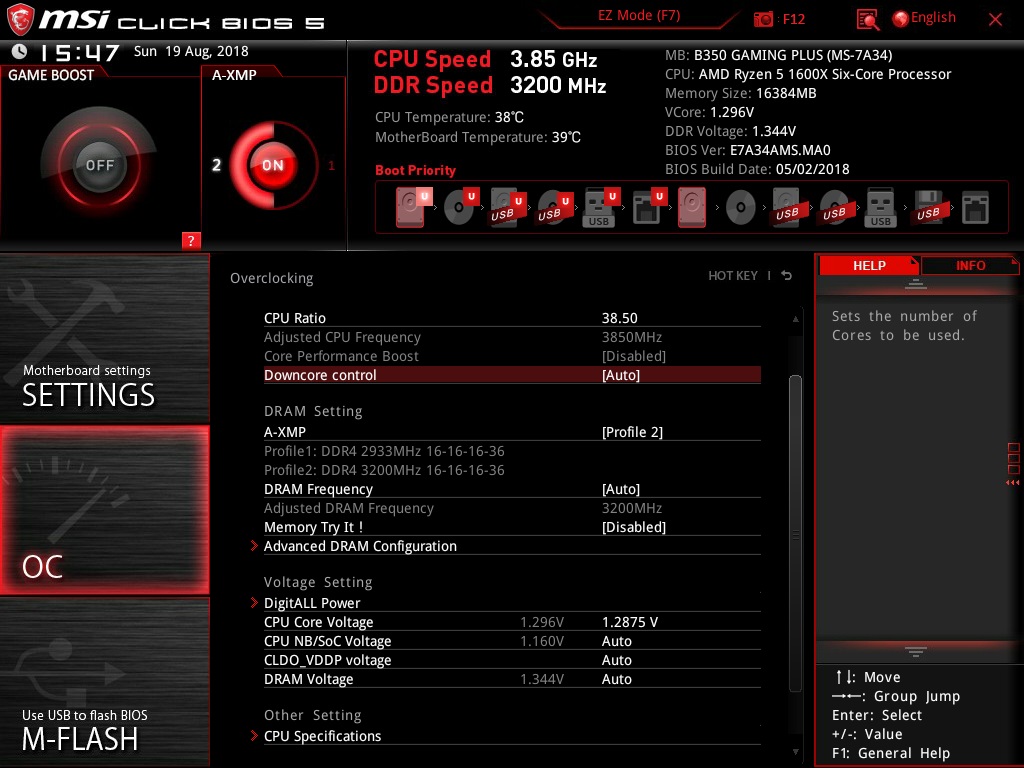Click Profile1: DDR4 2933MHz 16-16-16-36 text
This screenshot has width=1024, height=768.
click(384, 451)
